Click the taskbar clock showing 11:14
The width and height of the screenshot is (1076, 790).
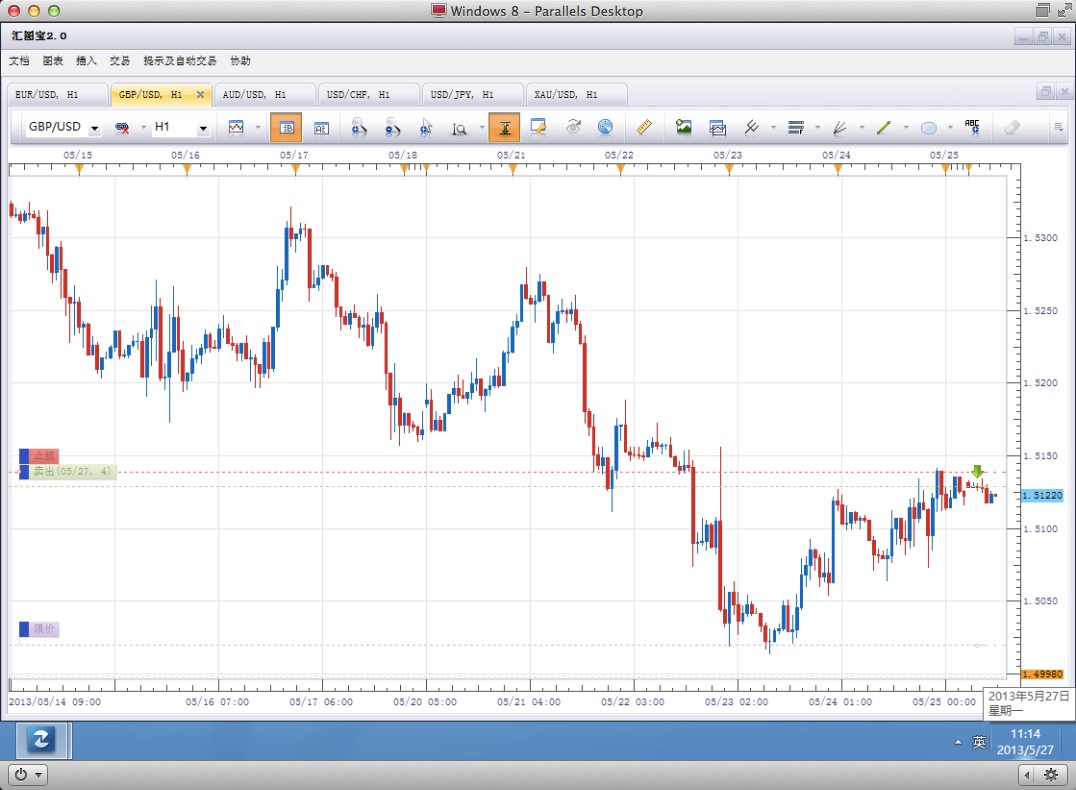pos(1025,742)
